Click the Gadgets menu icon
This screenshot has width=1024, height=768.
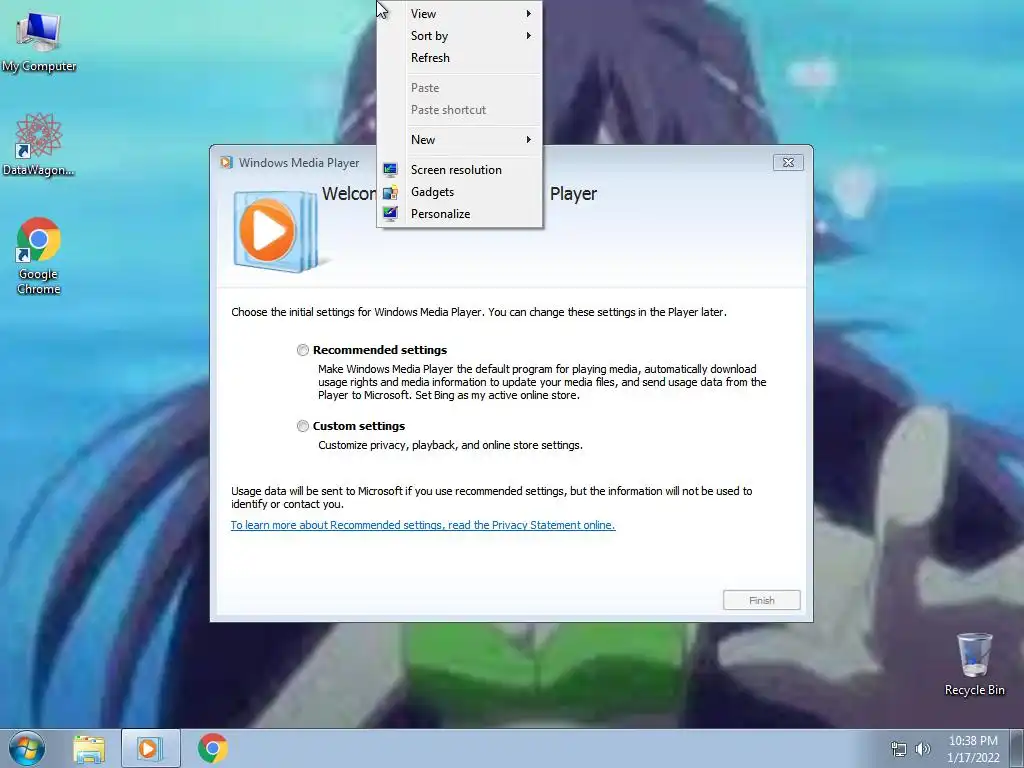(x=391, y=192)
